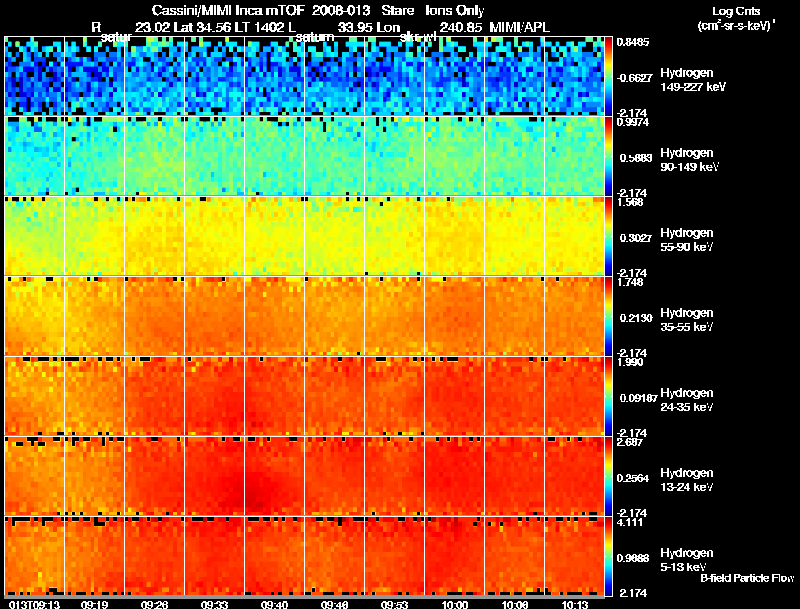Viewport: 800px width, 609px height.
Task: Click the 'Hydrogen 35-55 keV' label
Action: (x=687, y=319)
